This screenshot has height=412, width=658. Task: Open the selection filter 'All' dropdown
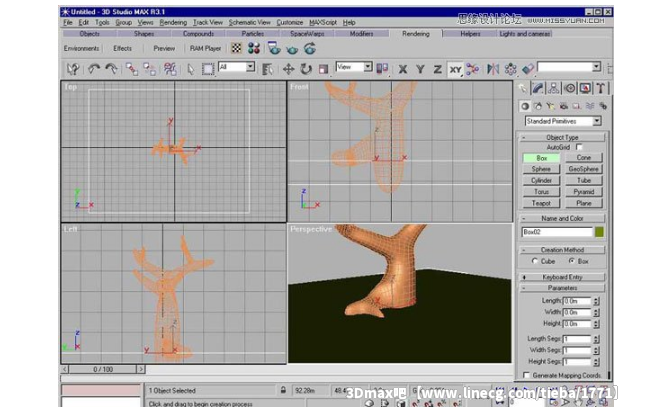pyautogui.click(x=251, y=67)
